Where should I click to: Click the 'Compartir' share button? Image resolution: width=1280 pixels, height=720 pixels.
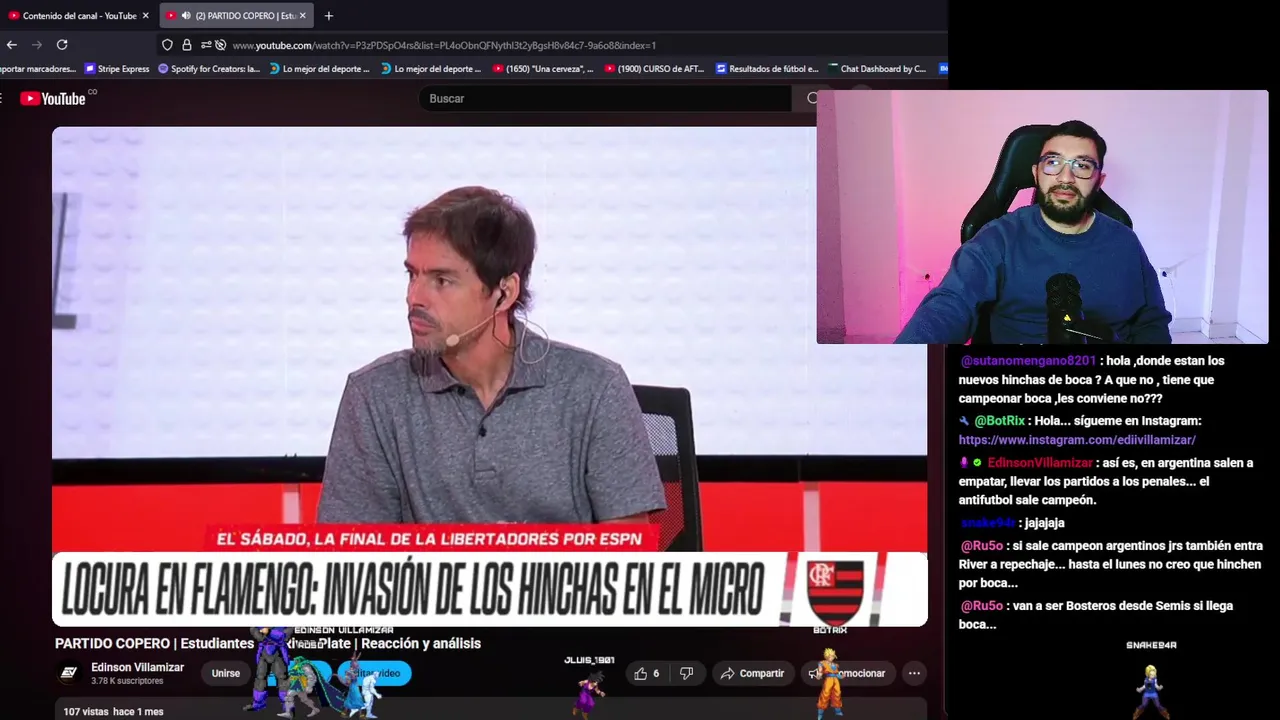(x=752, y=673)
